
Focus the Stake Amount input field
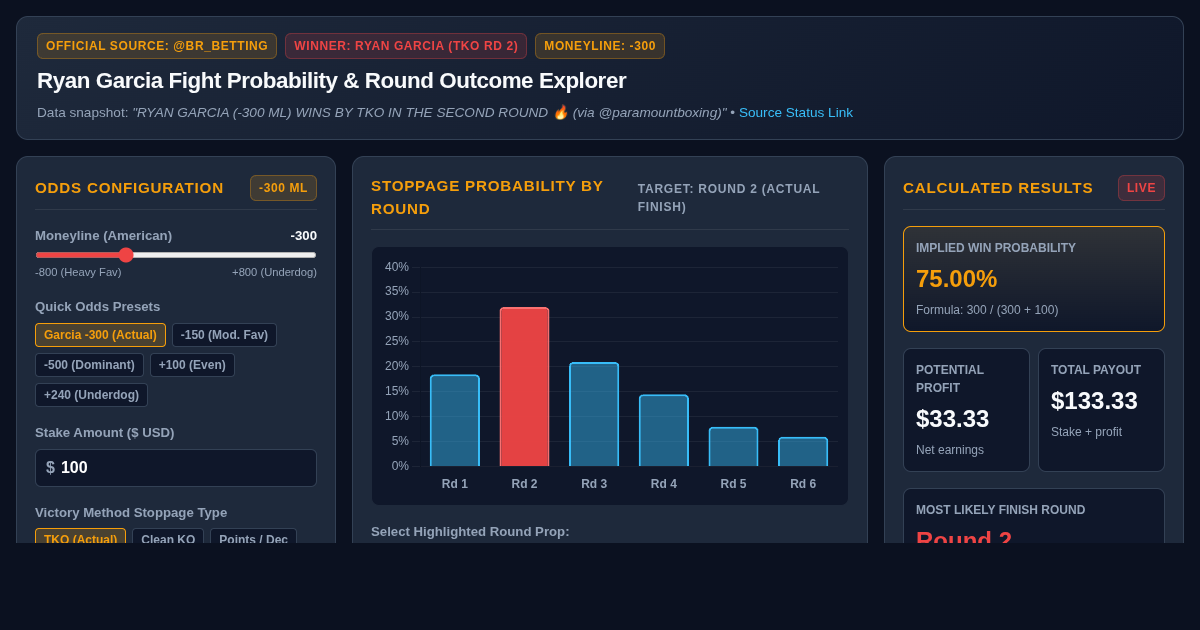click(x=176, y=468)
